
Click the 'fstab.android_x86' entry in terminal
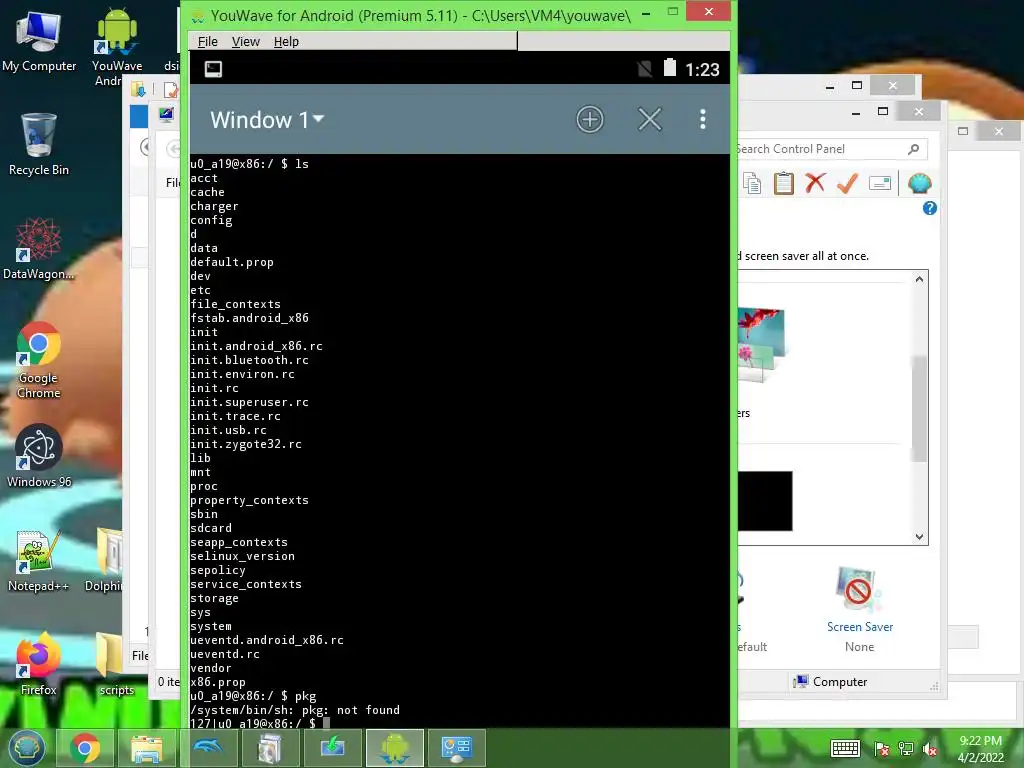[249, 318]
